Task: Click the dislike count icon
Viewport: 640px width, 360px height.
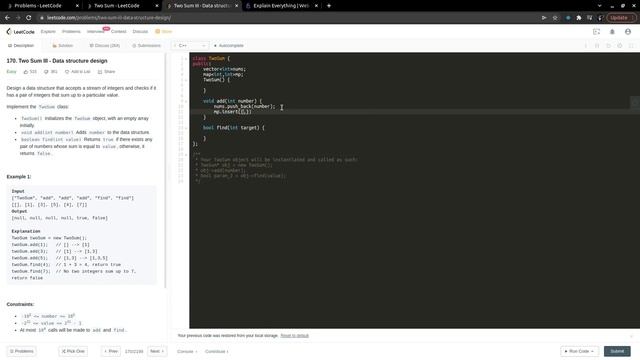Action: pyautogui.click(x=46, y=72)
